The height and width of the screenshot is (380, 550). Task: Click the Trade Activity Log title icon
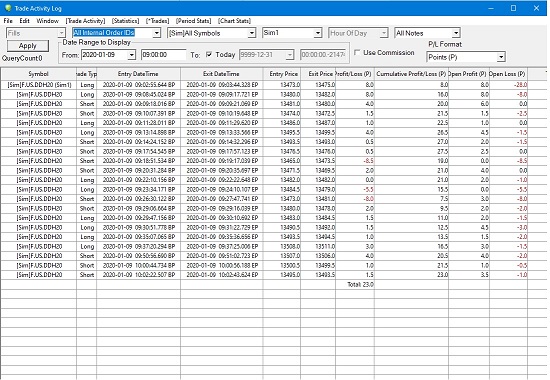click(8, 8)
